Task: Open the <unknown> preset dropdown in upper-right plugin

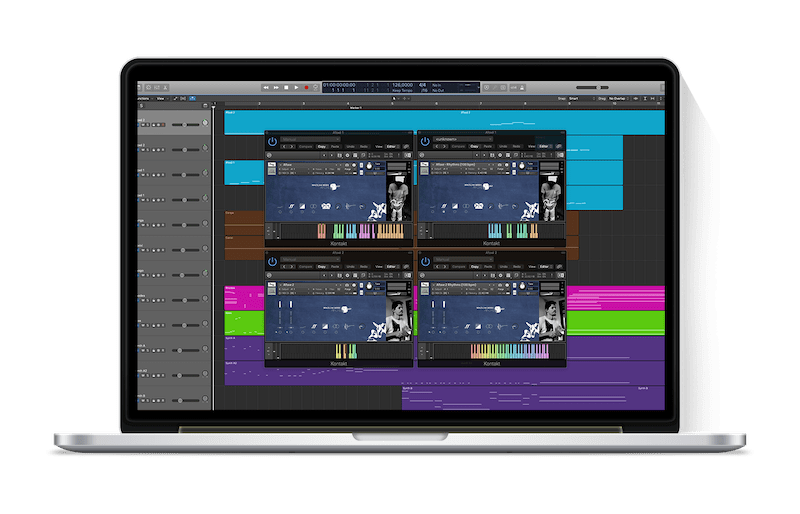Action: pyautogui.click(x=463, y=139)
